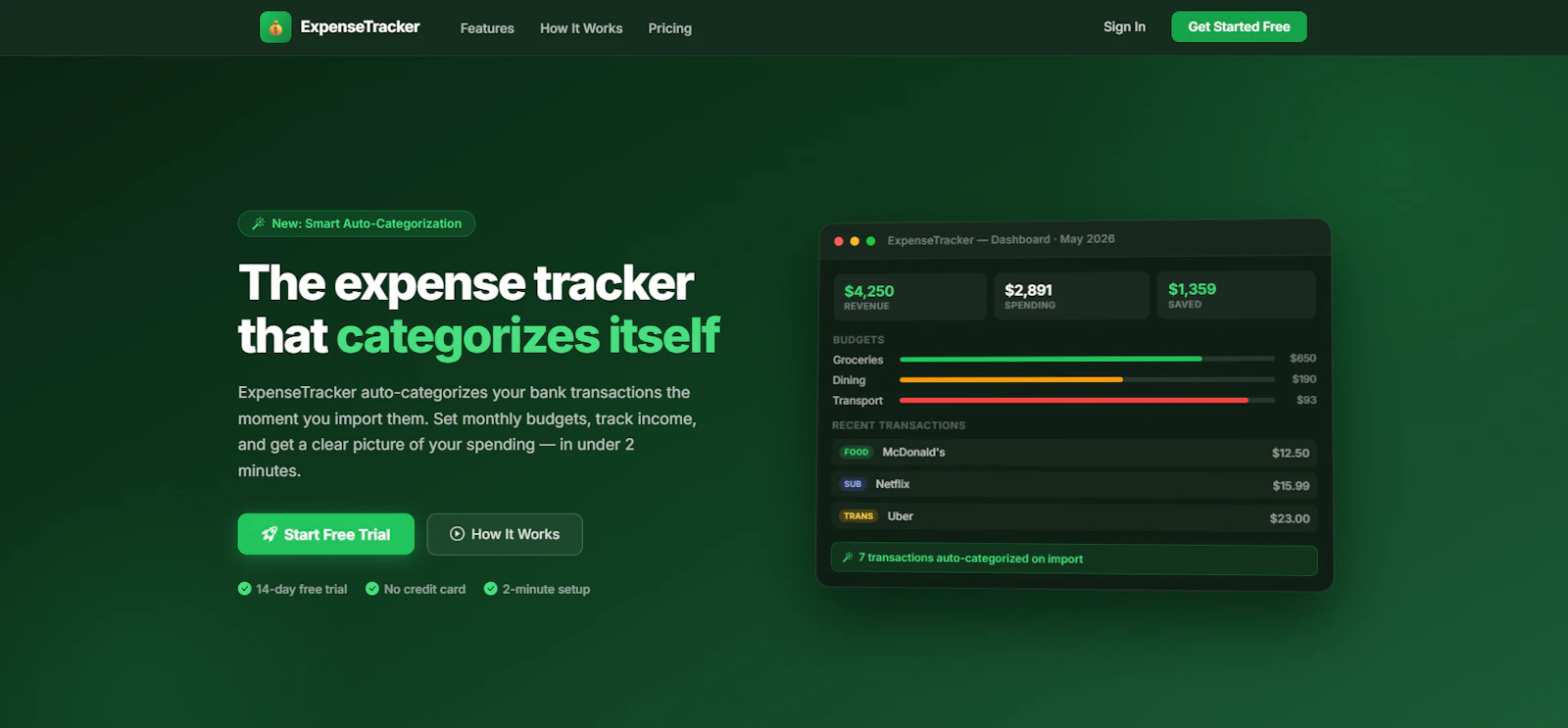Click the check icon beside 2-minute setup

pyautogui.click(x=491, y=589)
